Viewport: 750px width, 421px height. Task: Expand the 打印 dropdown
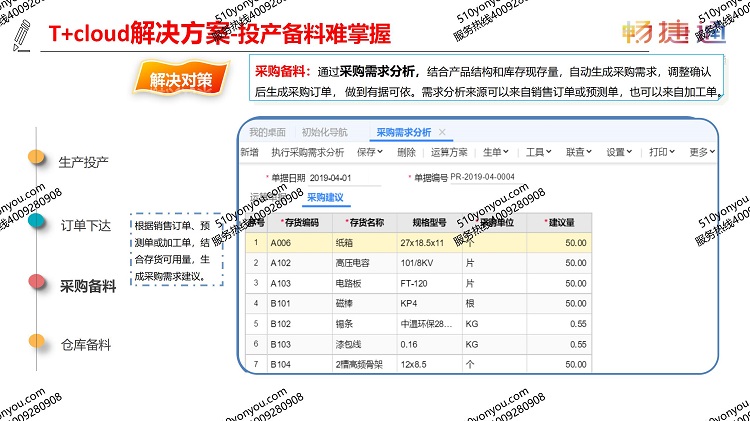[x=661, y=153]
